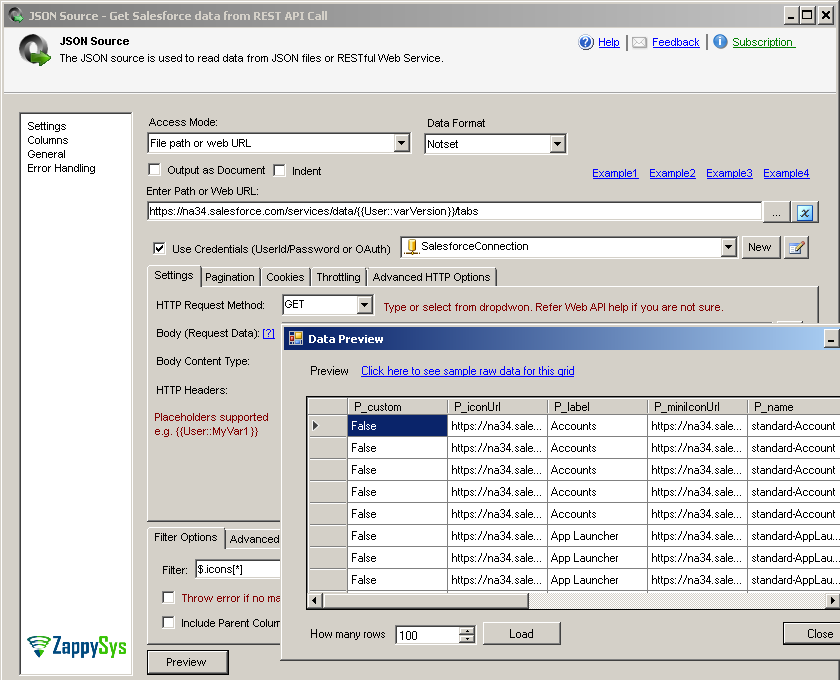Check the Include Parent Columns checkbox
The width and height of the screenshot is (840, 680).
(x=168, y=622)
